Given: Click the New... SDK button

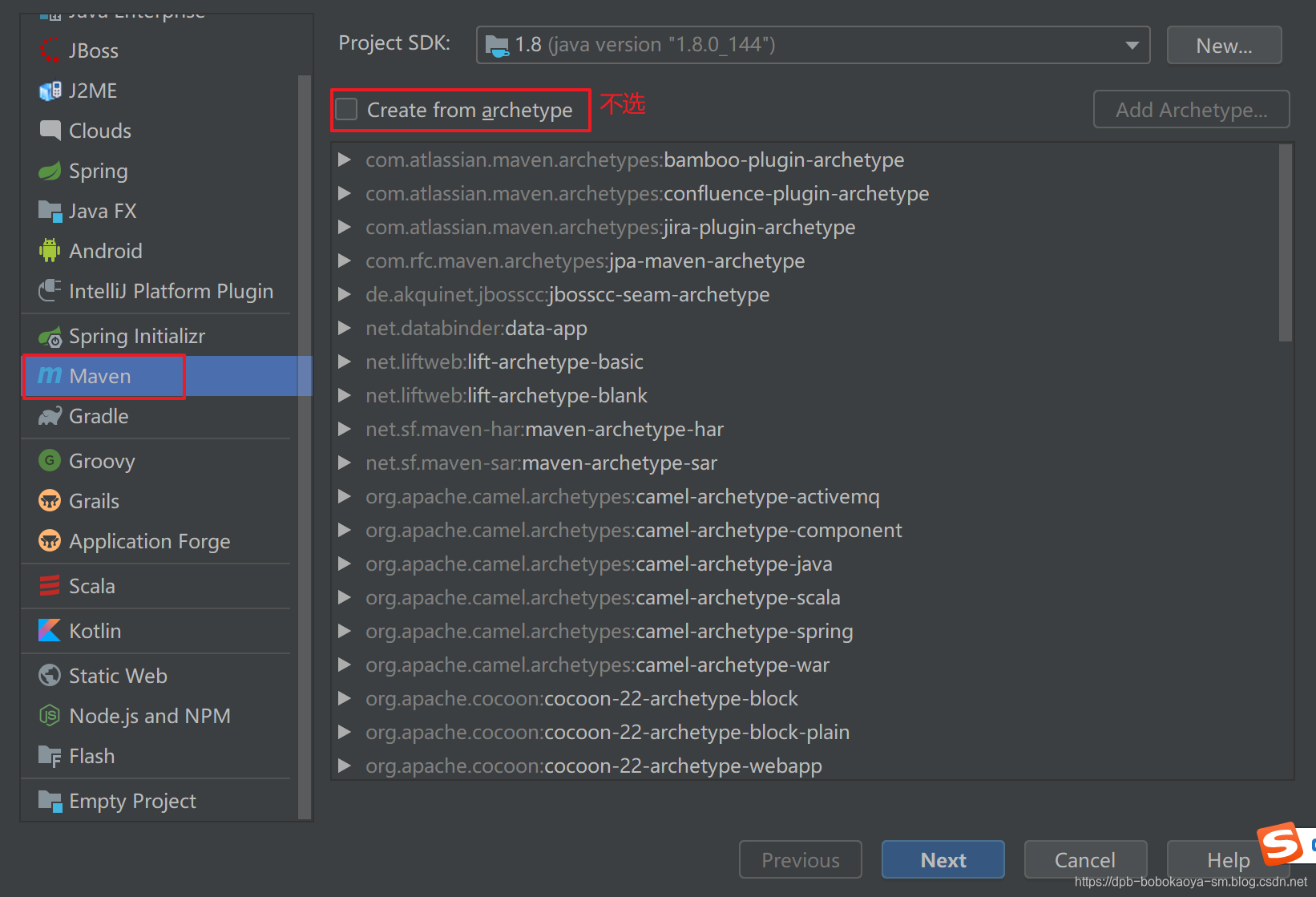Looking at the screenshot, I should (1224, 45).
